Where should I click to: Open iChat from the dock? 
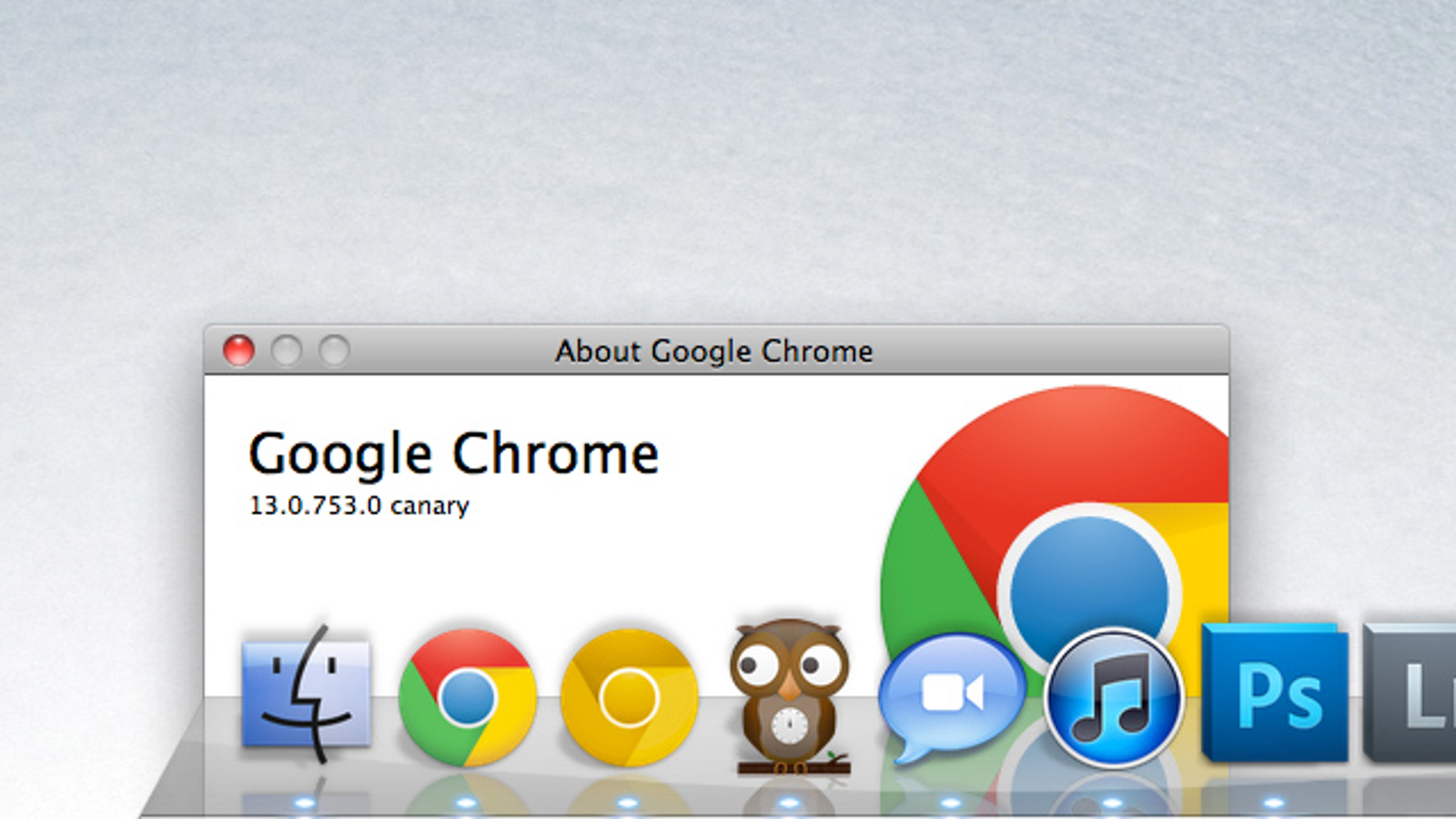(x=951, y=698)
